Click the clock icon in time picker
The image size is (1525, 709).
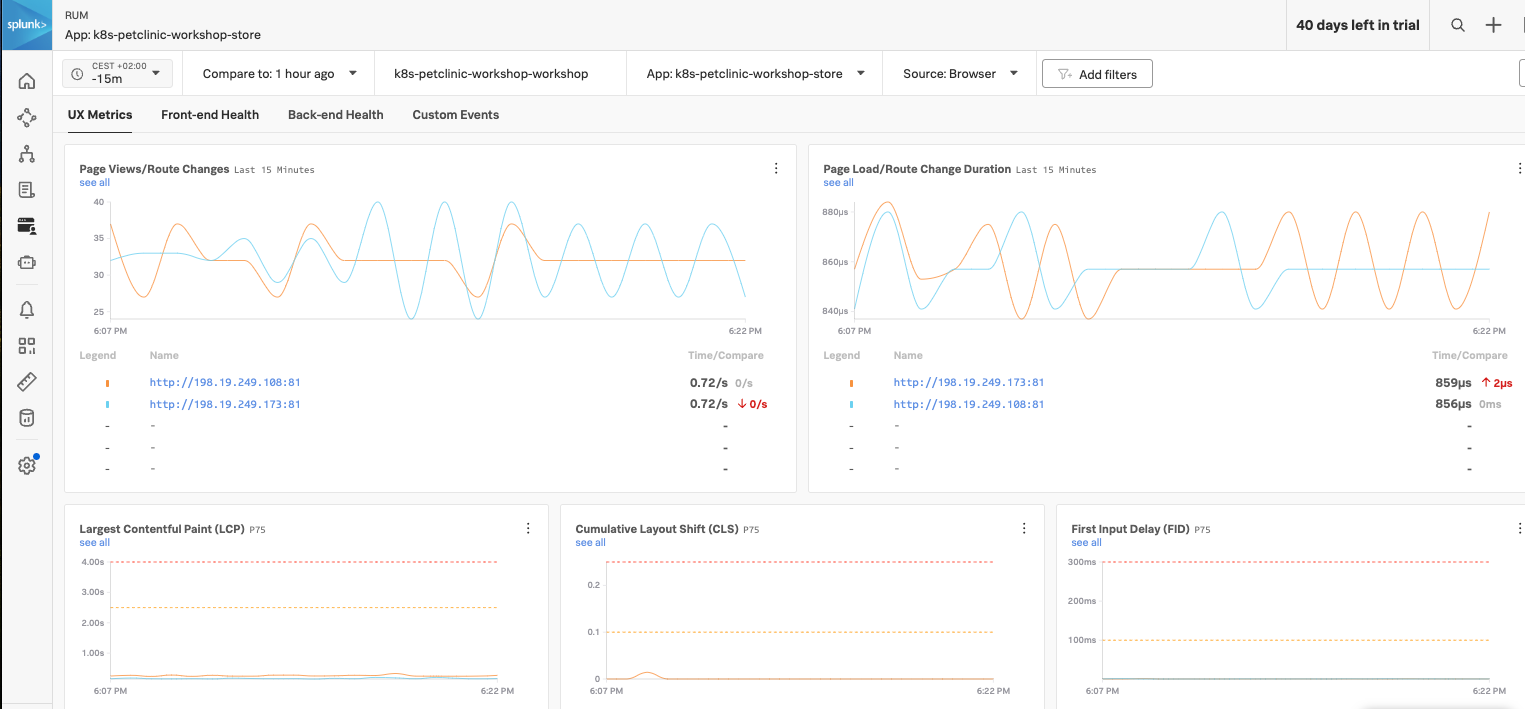pos(77,74)
